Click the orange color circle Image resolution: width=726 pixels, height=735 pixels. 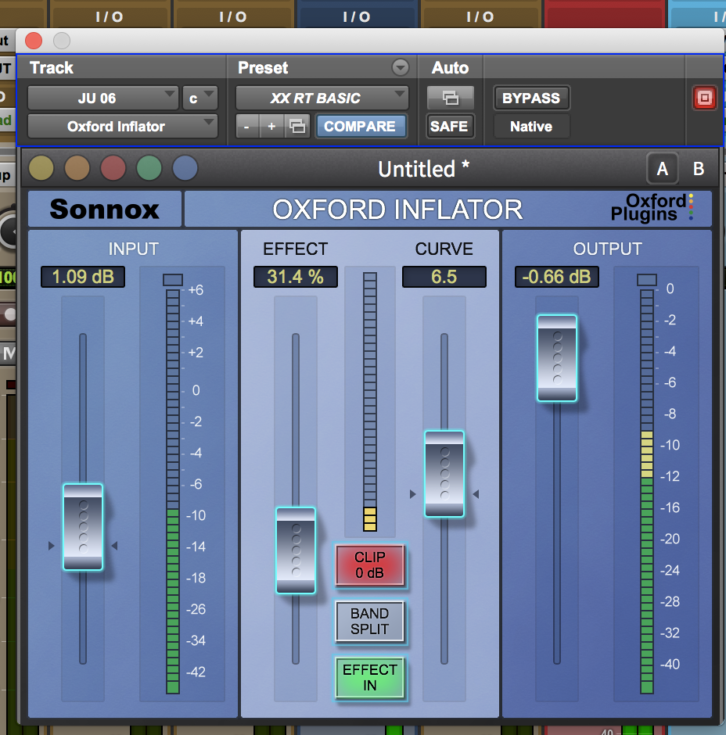click(77, 168)
